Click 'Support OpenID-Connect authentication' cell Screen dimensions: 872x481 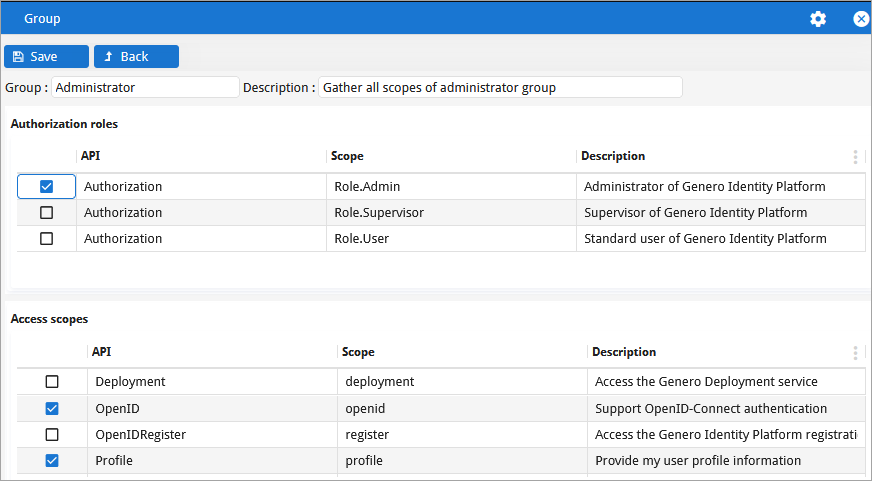(727, 409)
